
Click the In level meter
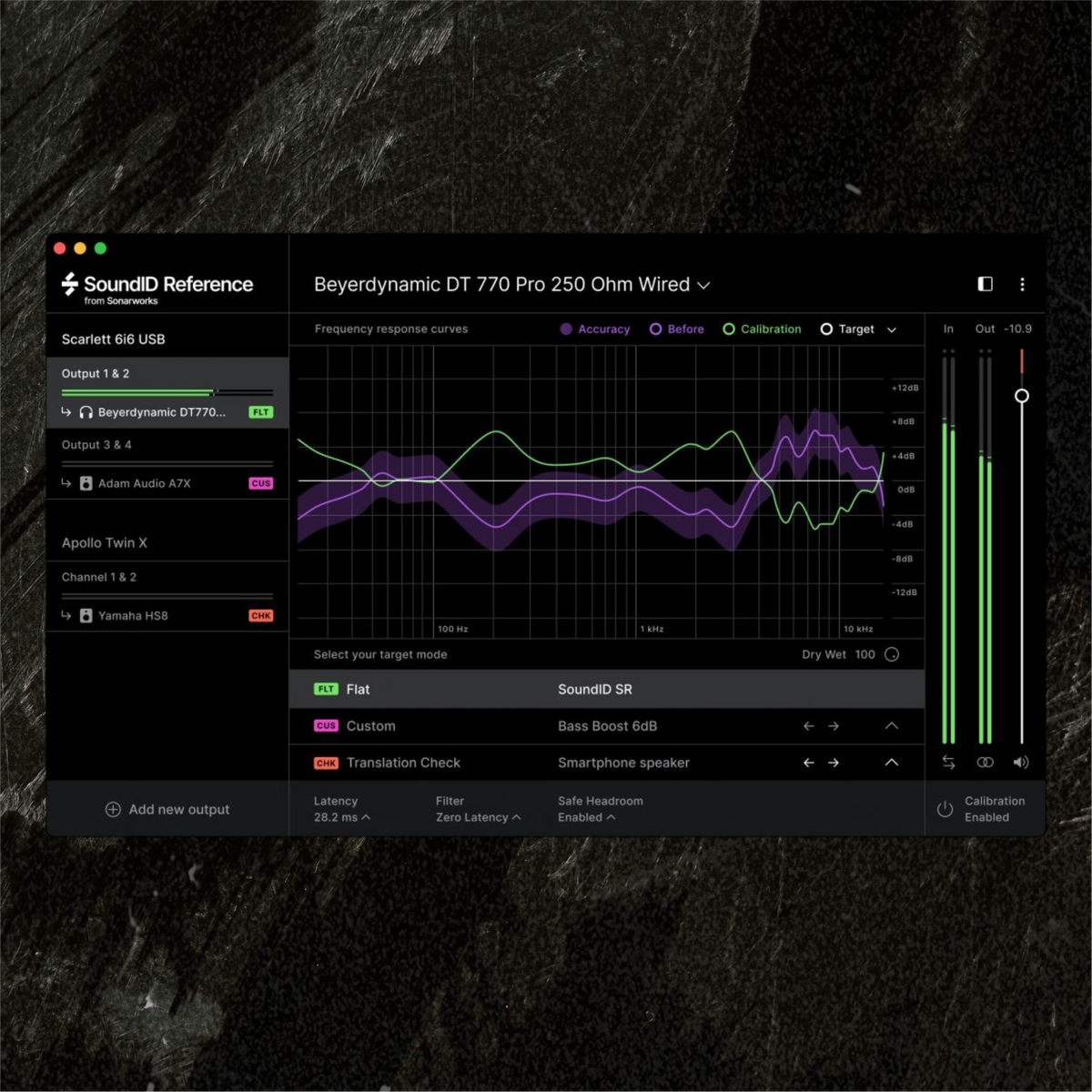pyautogui.click(x=948, y=546)
